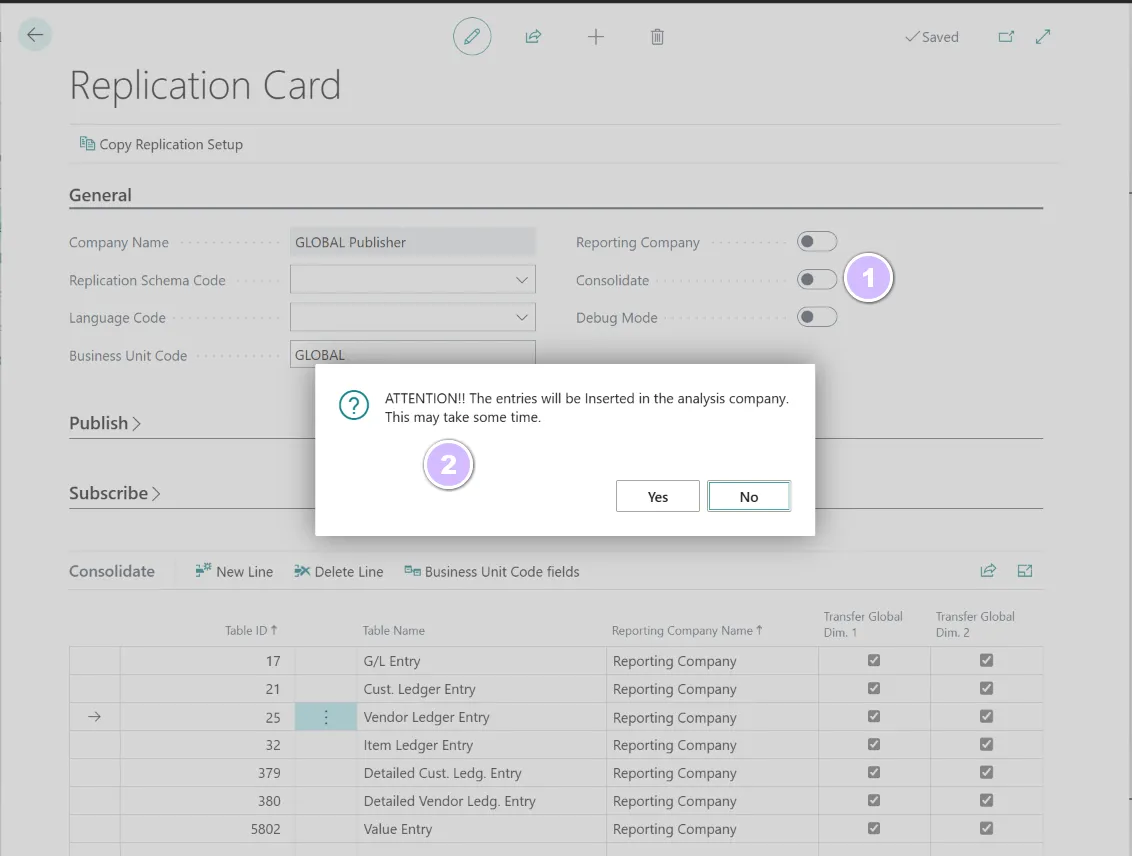
Task: Click No in the confirmation dialog
Action: pos(749,497)
